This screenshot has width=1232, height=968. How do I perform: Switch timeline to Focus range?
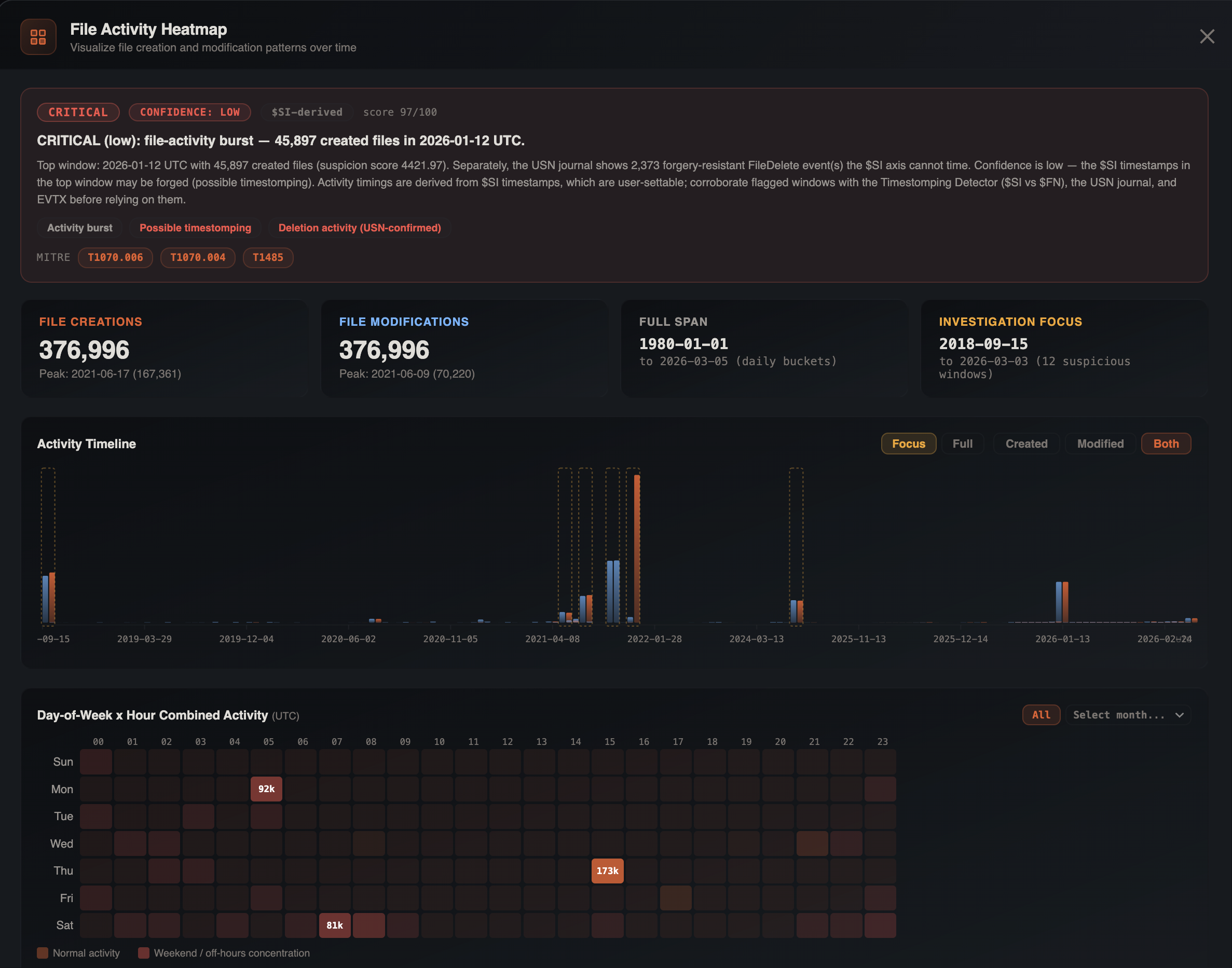(908, 444)
